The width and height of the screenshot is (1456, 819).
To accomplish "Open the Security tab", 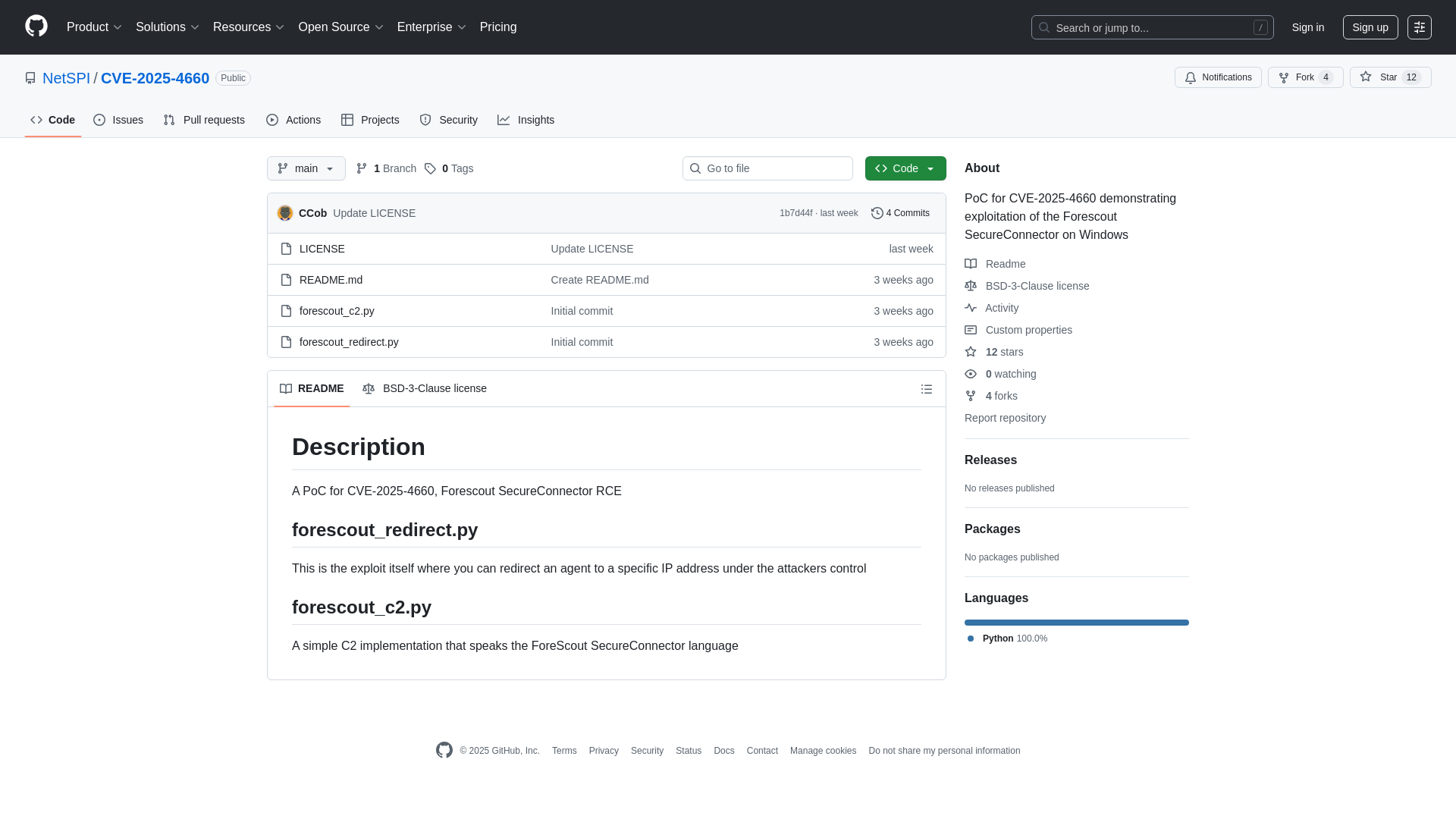I will [x=448, y=120].
